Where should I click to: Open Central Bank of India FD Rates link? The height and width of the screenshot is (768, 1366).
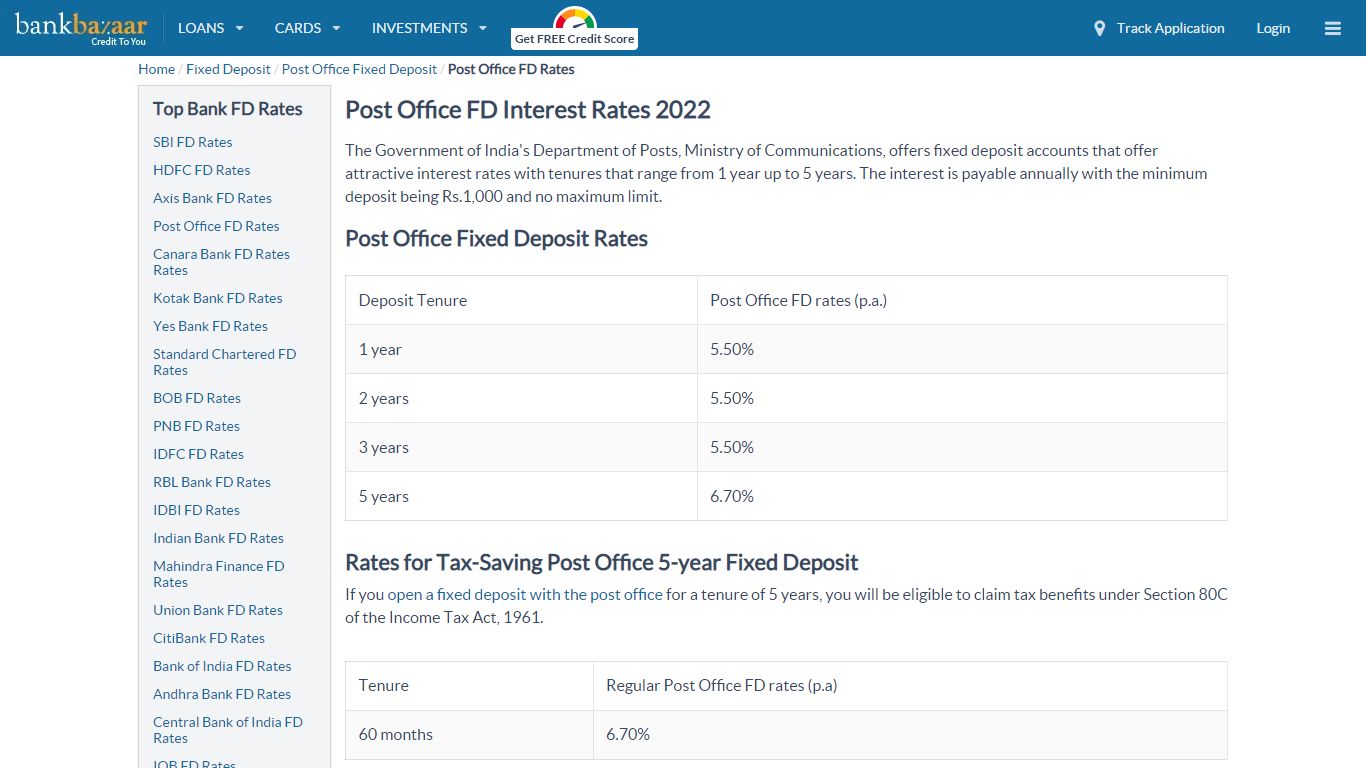pyautogui.click(x=227, y=730)
